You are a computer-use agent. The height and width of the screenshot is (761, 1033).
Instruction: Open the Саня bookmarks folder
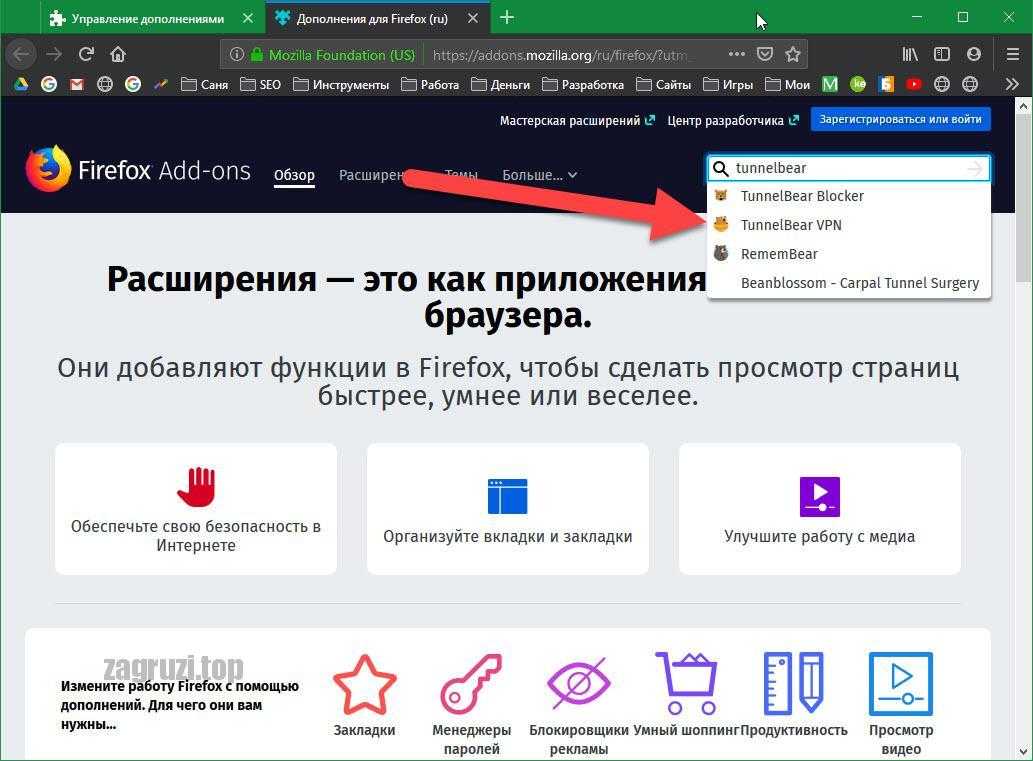click(x=204, y=84)
